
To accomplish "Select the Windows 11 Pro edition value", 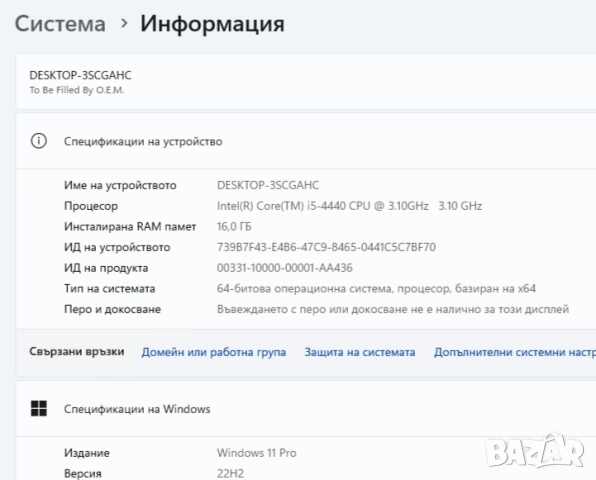I will [x=257, y=453].
